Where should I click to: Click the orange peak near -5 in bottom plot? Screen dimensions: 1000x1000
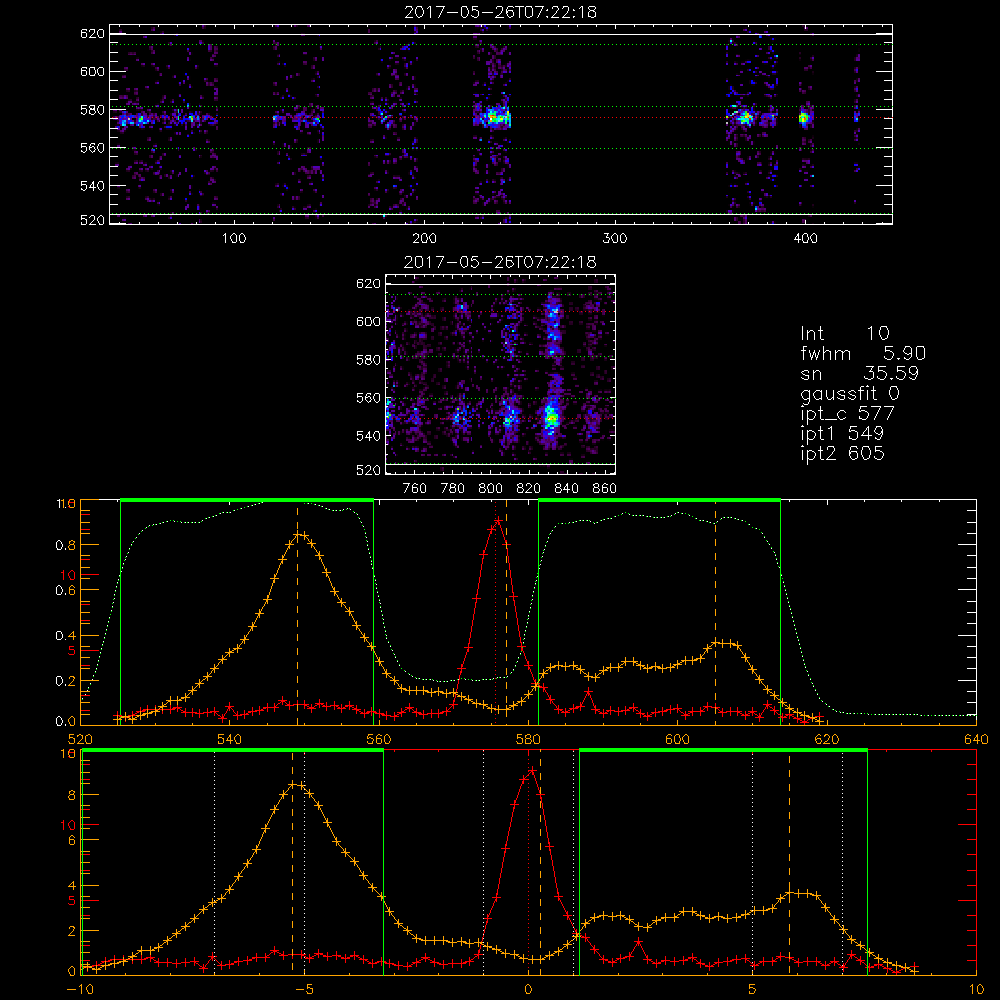[295, 784]
